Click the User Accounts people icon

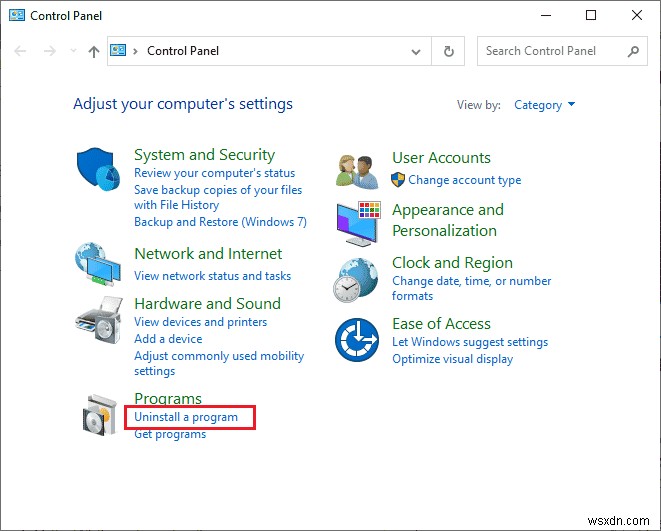pyautogui.click(x=357, y=170)
